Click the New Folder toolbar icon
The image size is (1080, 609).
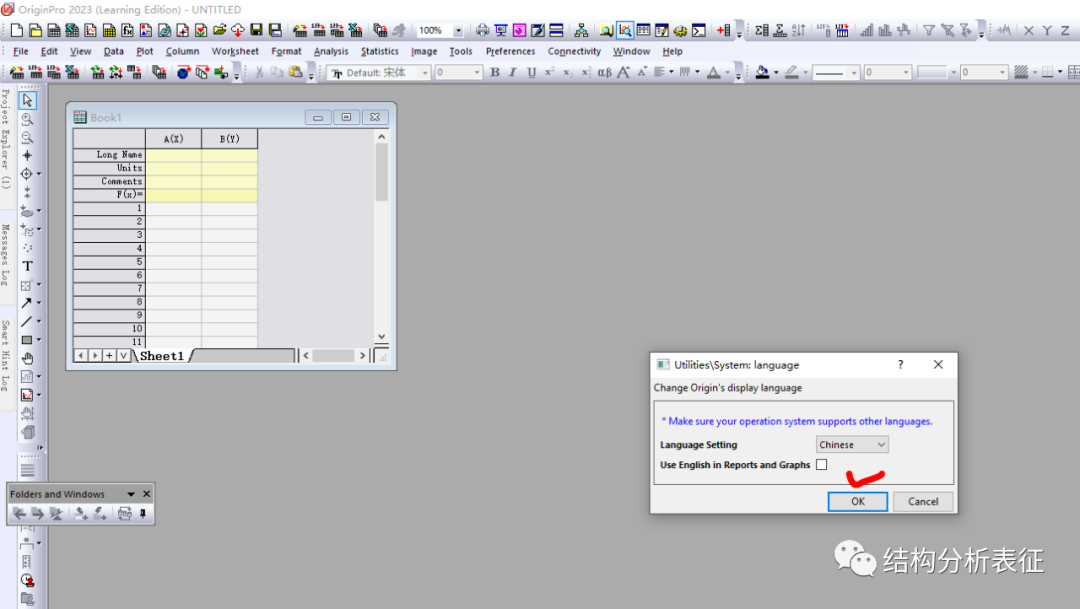[35, 30]
